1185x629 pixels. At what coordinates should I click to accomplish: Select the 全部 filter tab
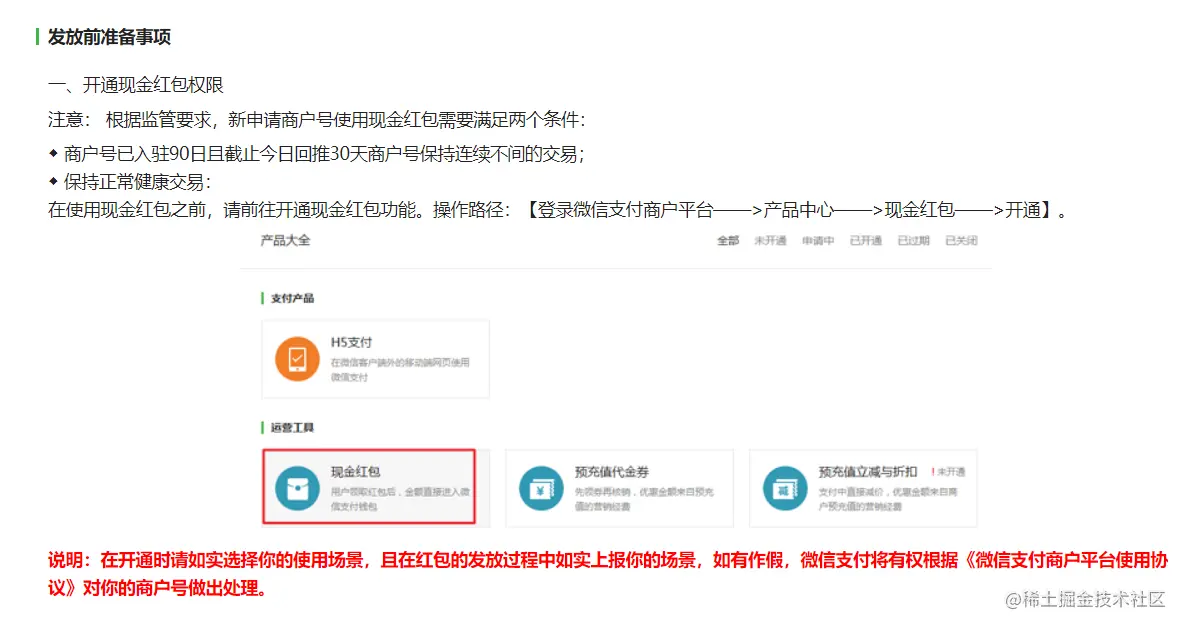(728, 240)
